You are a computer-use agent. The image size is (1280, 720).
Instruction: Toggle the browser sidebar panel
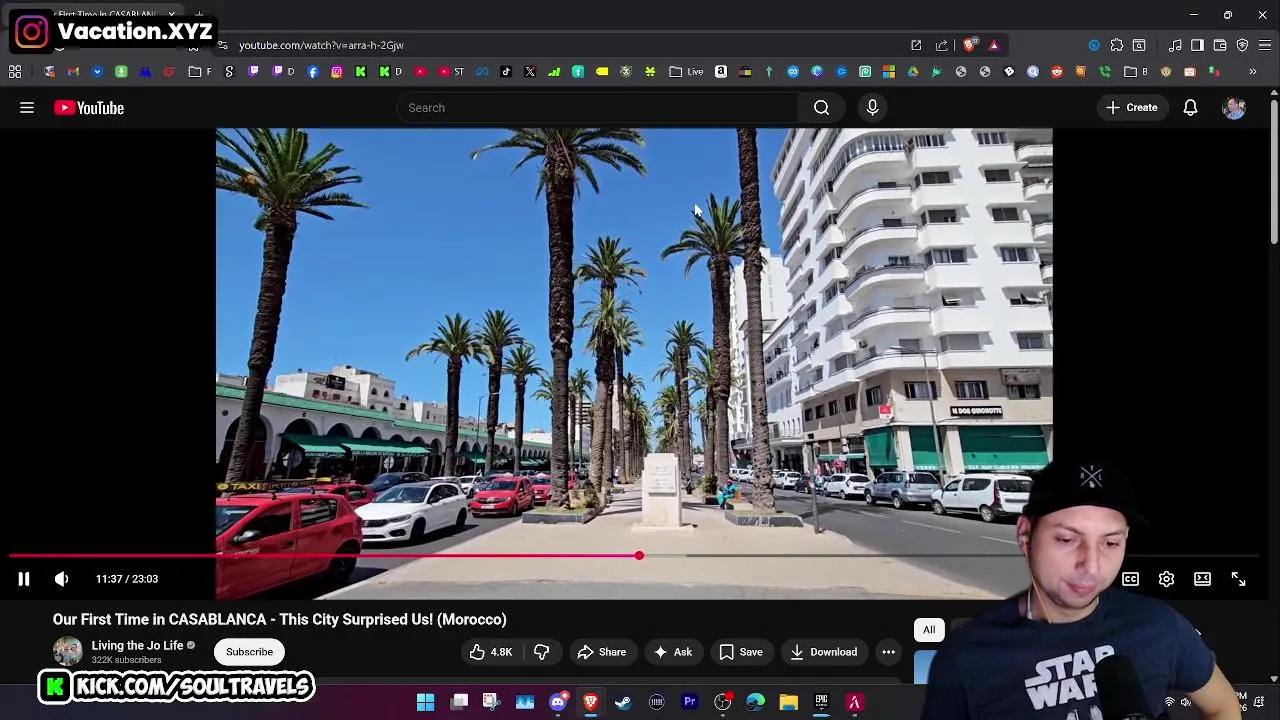(x=1197, y=45)
